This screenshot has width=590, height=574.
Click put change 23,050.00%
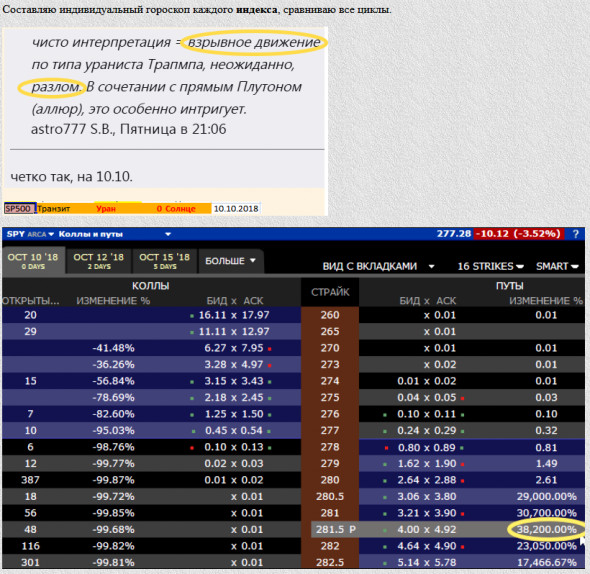pos(546,546)
